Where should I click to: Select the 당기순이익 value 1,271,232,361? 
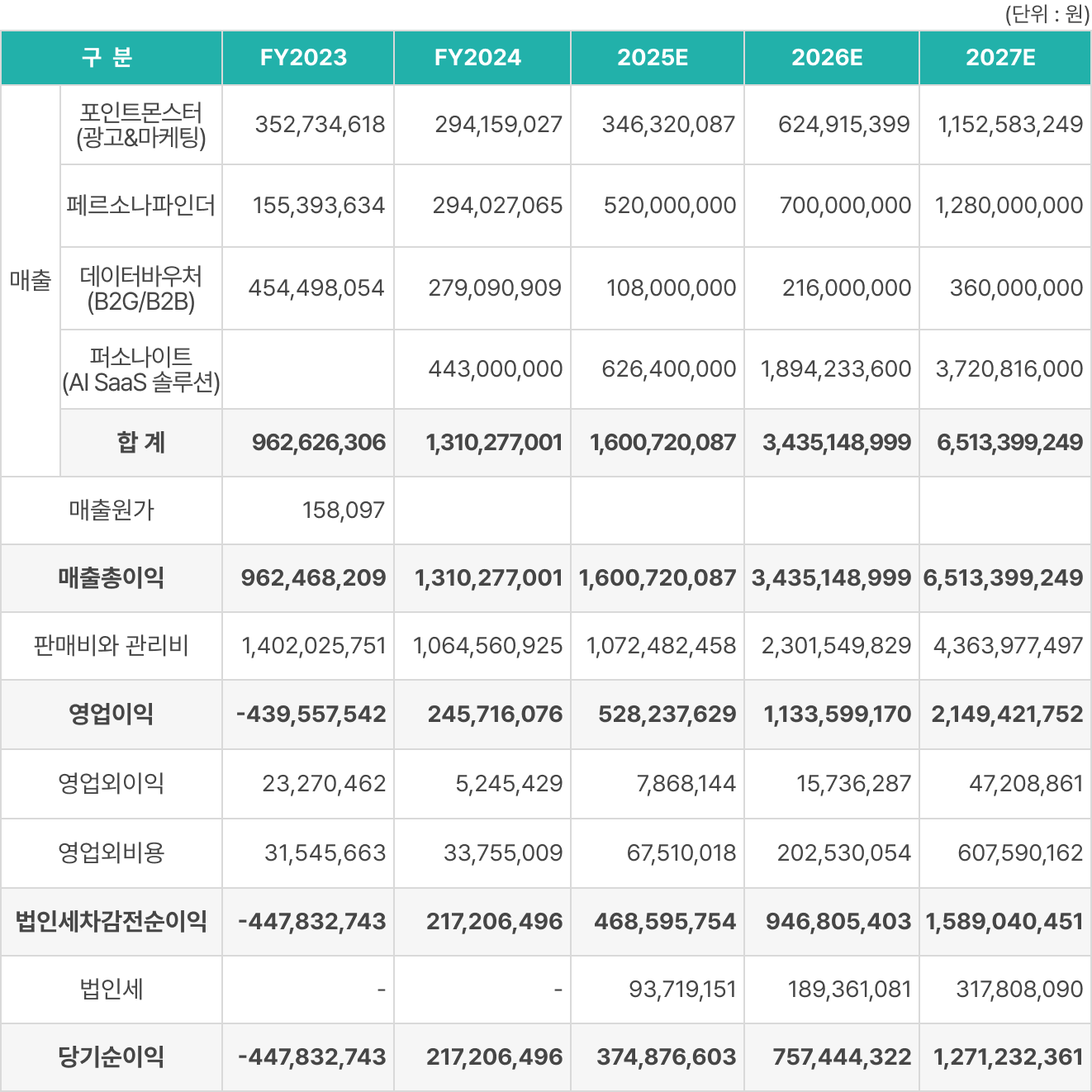[x=1008, y=1057]
